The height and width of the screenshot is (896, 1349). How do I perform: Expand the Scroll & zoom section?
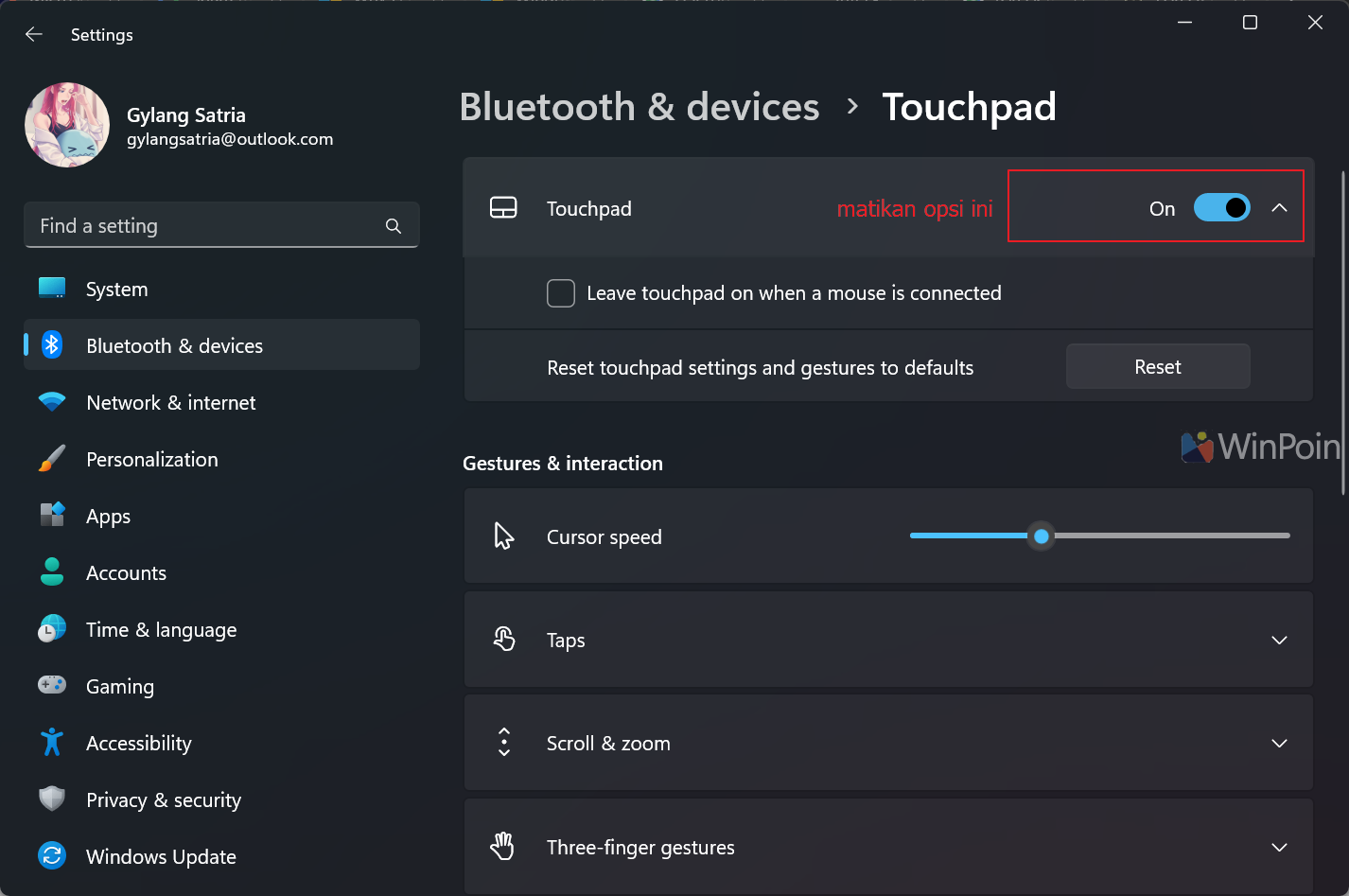[1279, 744]
